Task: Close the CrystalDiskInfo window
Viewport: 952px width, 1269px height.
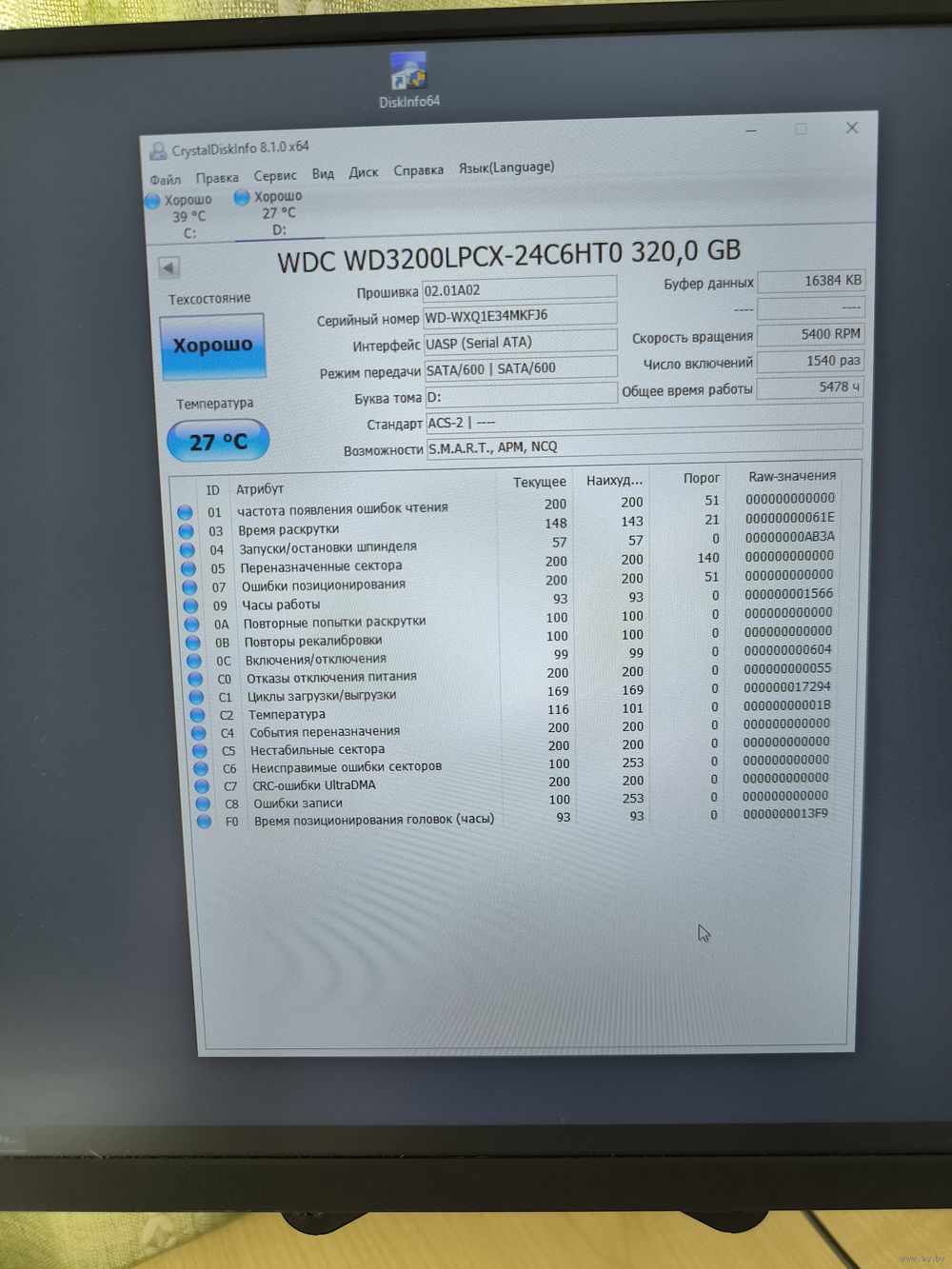Action: (x=852, y=128)
